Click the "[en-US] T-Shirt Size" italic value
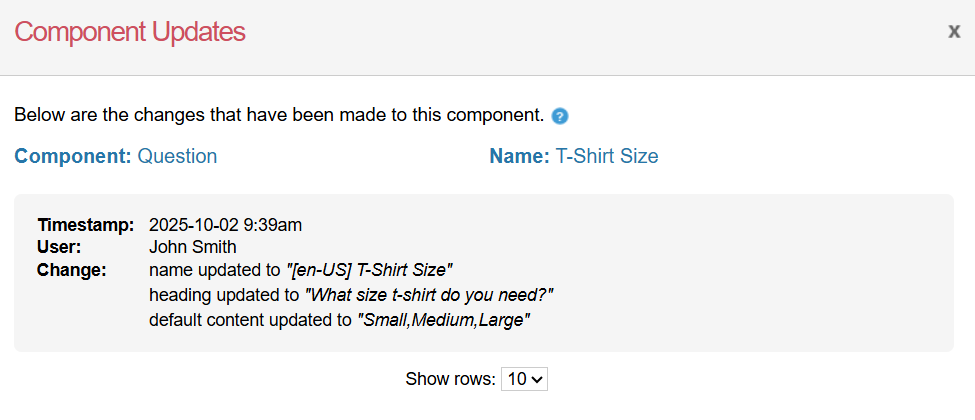 370,270
